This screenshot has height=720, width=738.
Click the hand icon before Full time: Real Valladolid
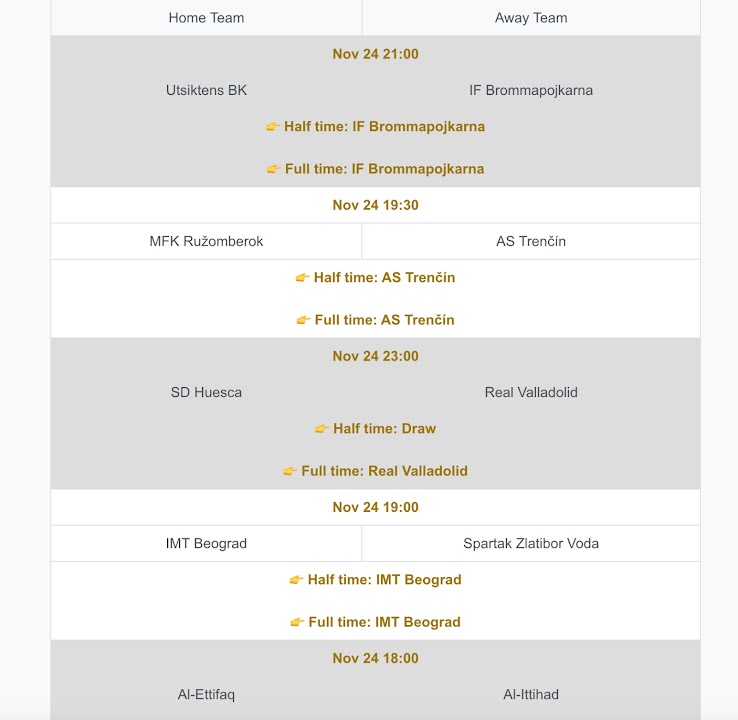(290, 471)
